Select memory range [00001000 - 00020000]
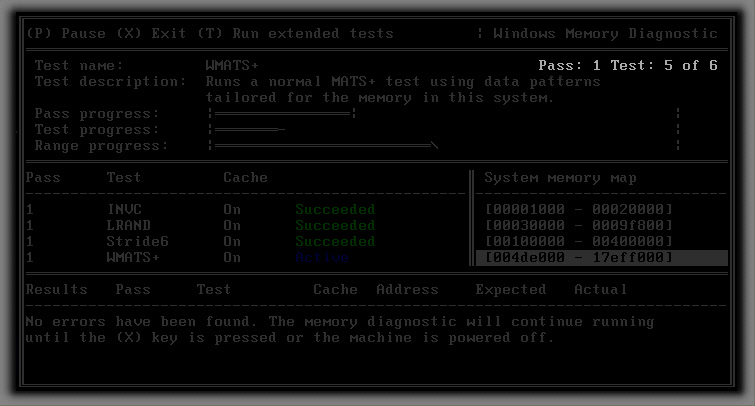 (x=578, y=210)
